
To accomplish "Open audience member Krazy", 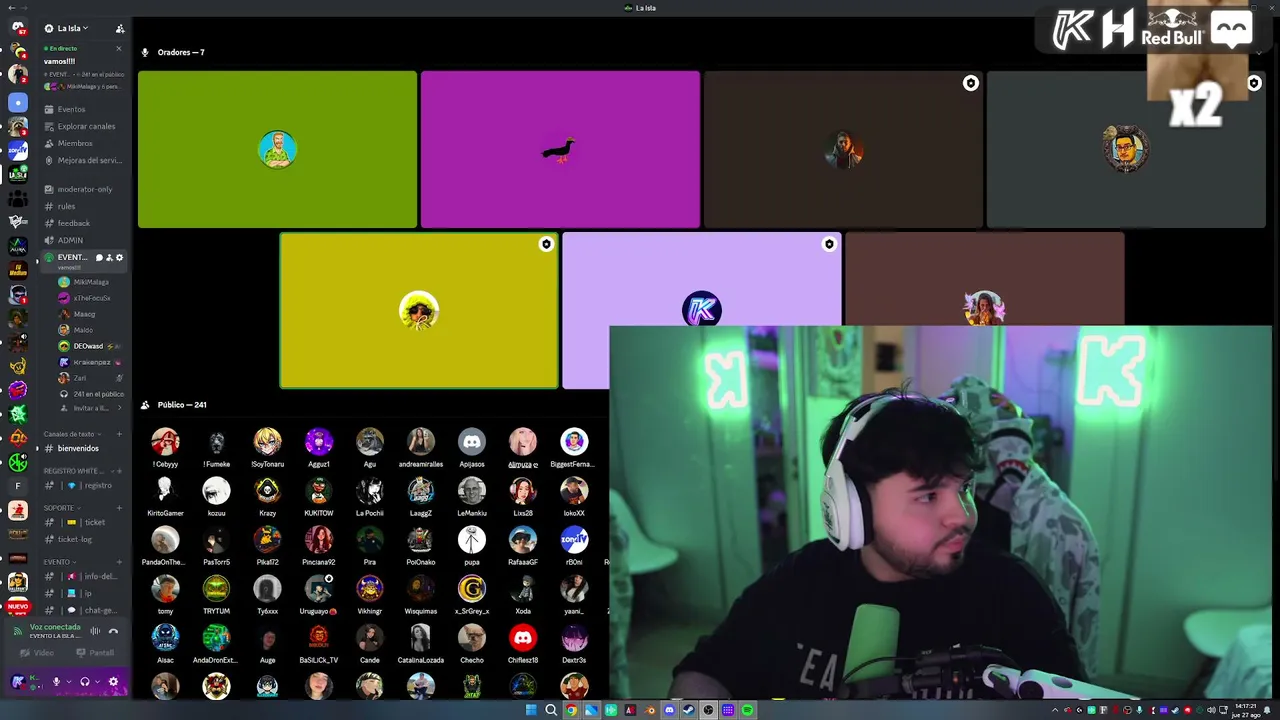I will tap(267, 497).
